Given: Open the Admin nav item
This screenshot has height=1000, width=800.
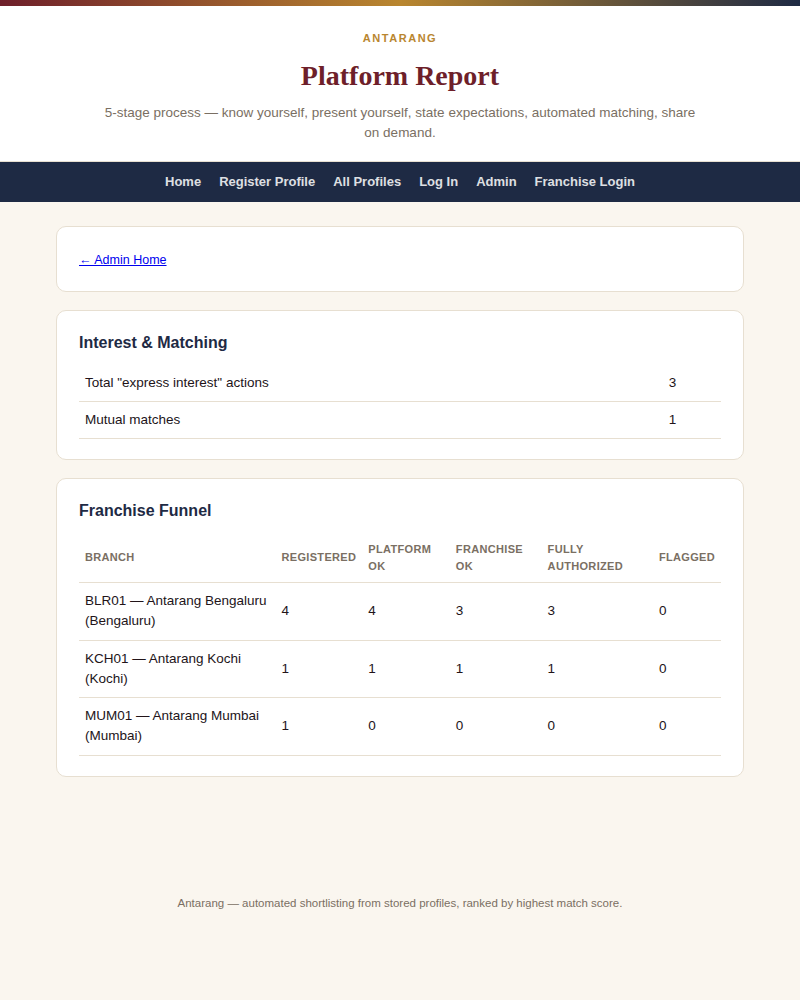Looking at the screenshot, I should pos(496,182).
